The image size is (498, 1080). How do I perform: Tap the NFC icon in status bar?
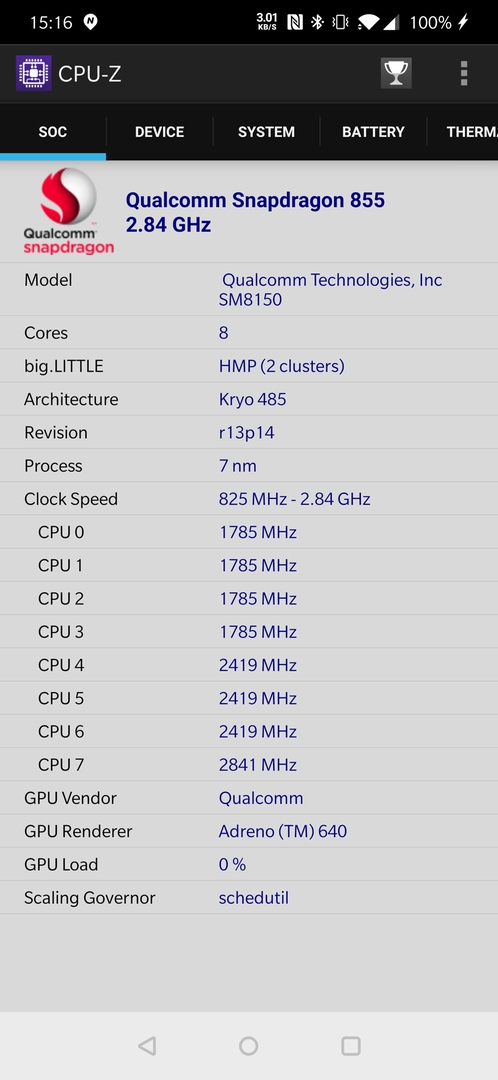(x=295, y=22)
